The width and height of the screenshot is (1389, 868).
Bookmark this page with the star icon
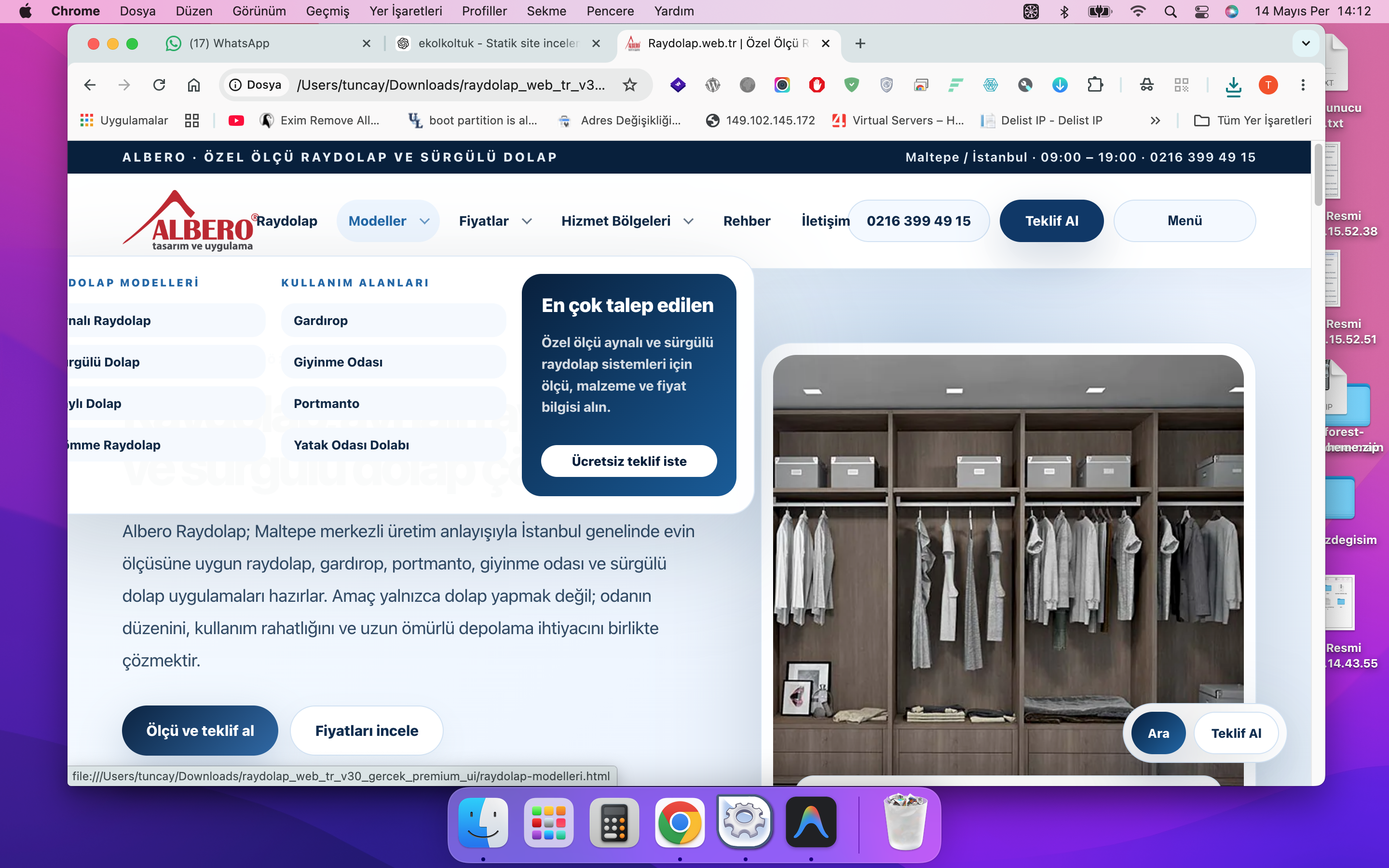coord(630,85)
